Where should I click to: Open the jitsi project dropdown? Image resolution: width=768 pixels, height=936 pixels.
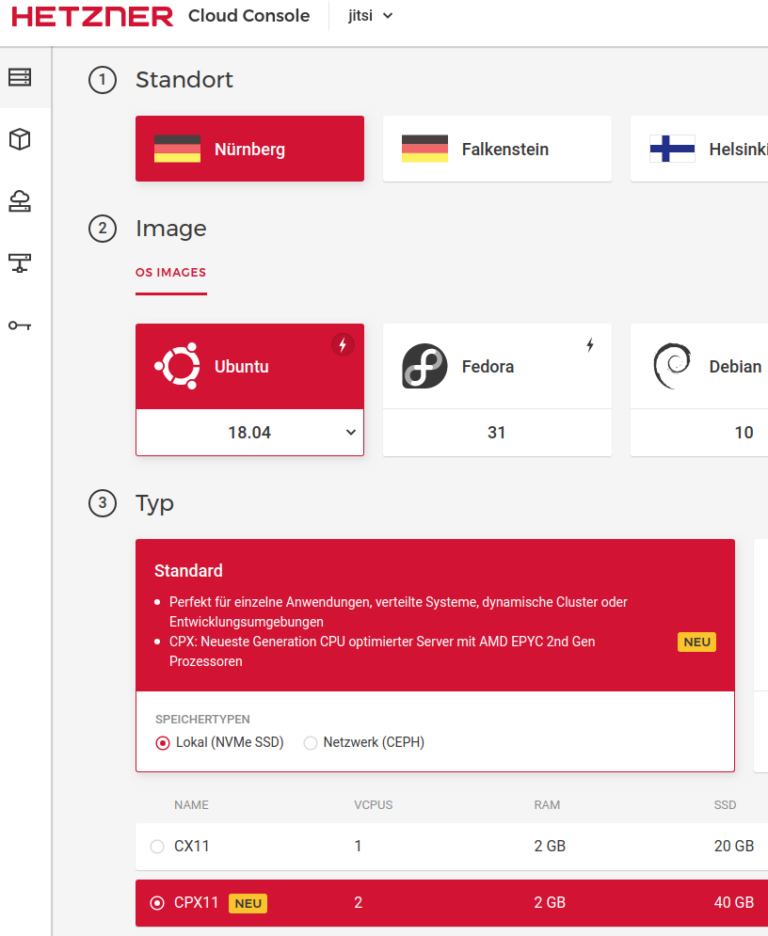[x=370, y=16]
